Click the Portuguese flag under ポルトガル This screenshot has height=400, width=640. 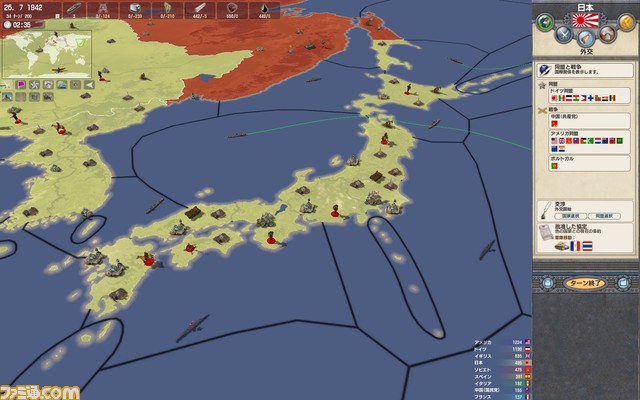[554, 166]
